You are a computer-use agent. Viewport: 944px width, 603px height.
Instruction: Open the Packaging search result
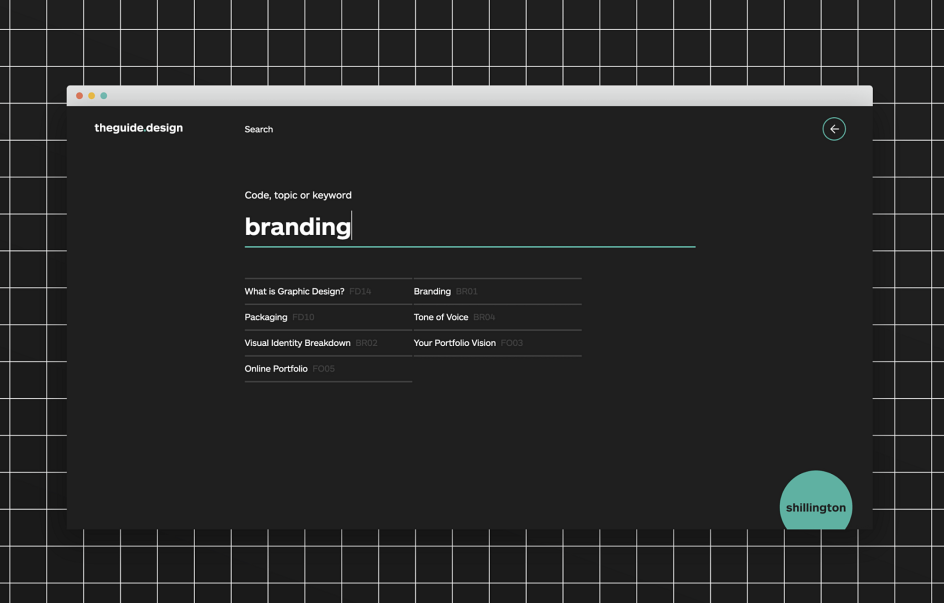point(266,317)
